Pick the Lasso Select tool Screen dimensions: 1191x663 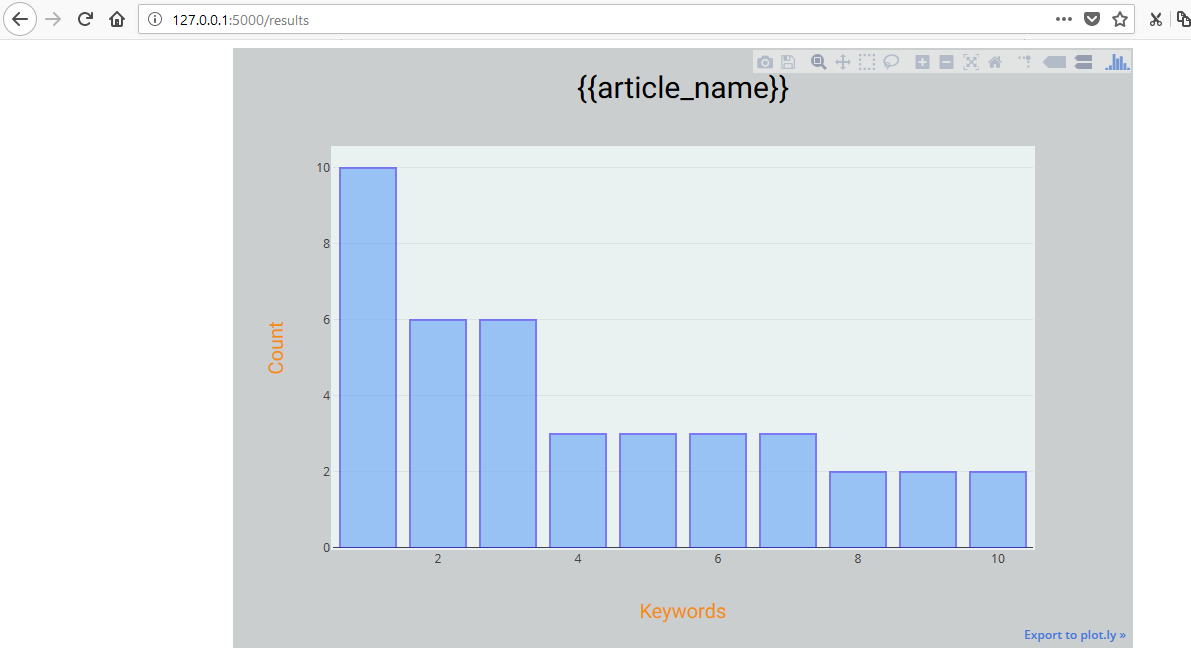point(891,62)
